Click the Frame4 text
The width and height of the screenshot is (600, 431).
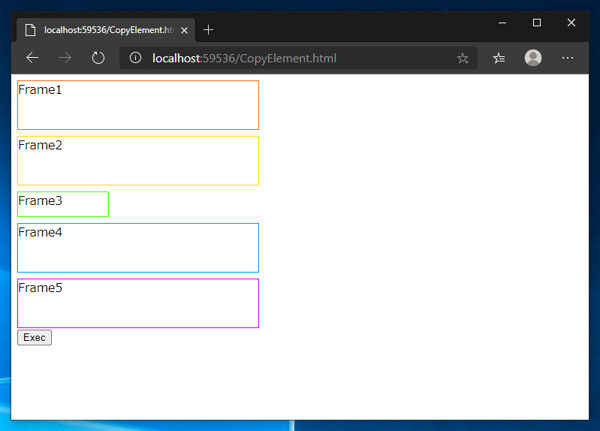[x=40, y=232]
